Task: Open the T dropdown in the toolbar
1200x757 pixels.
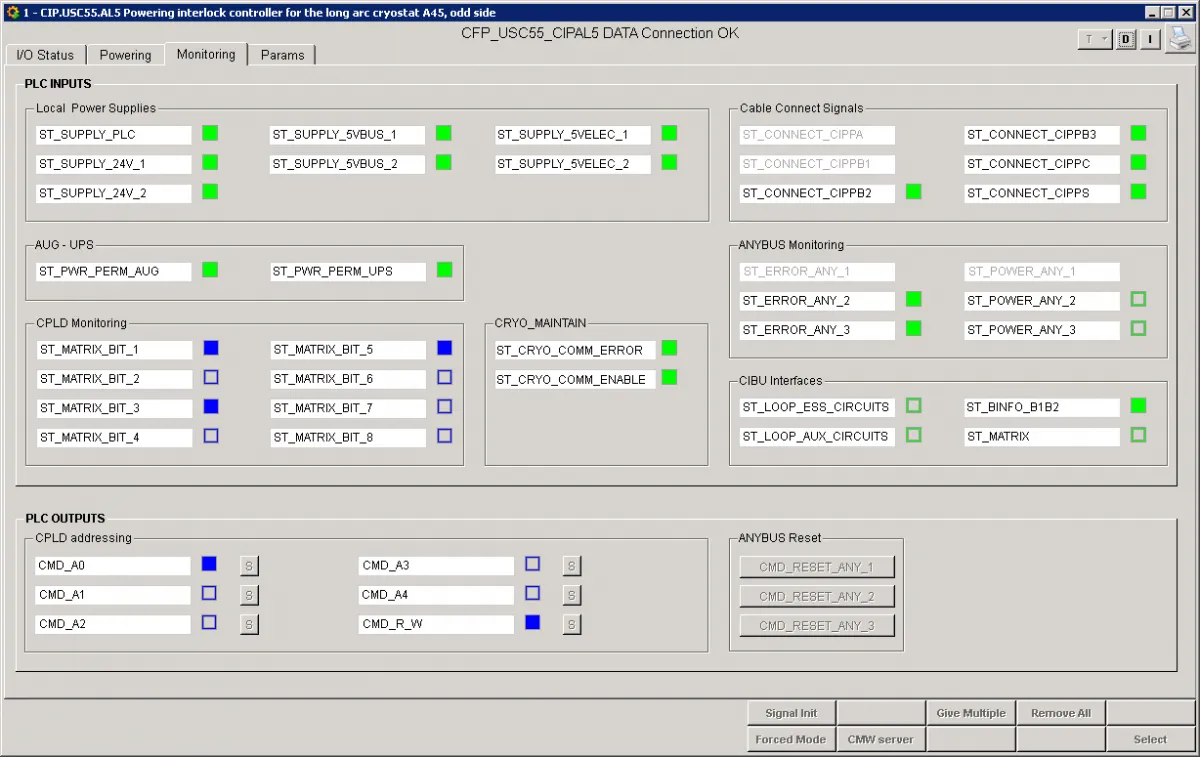Action: (x=1094, y=39)
